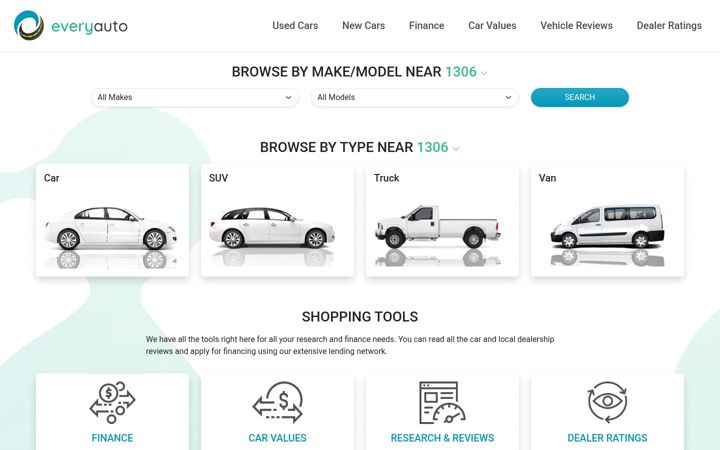Click the Finance coins and arrows icon
Screen dimensions: 720x450
pos(112,402)
